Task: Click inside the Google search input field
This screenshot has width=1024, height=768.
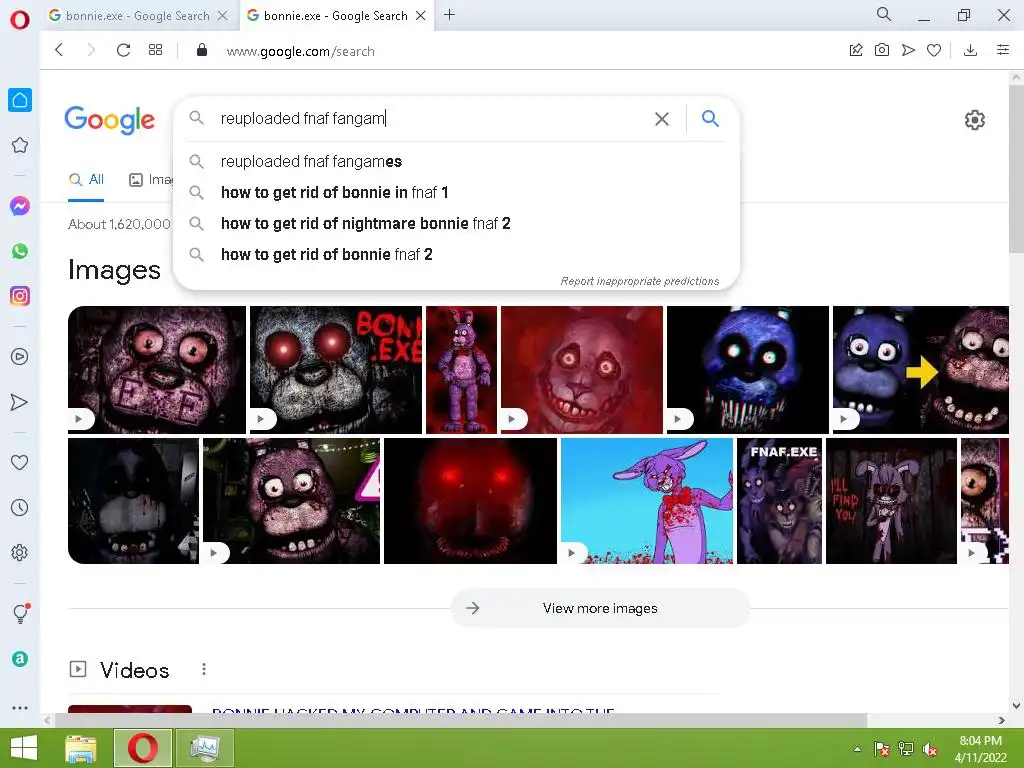Action: point(431,118)
